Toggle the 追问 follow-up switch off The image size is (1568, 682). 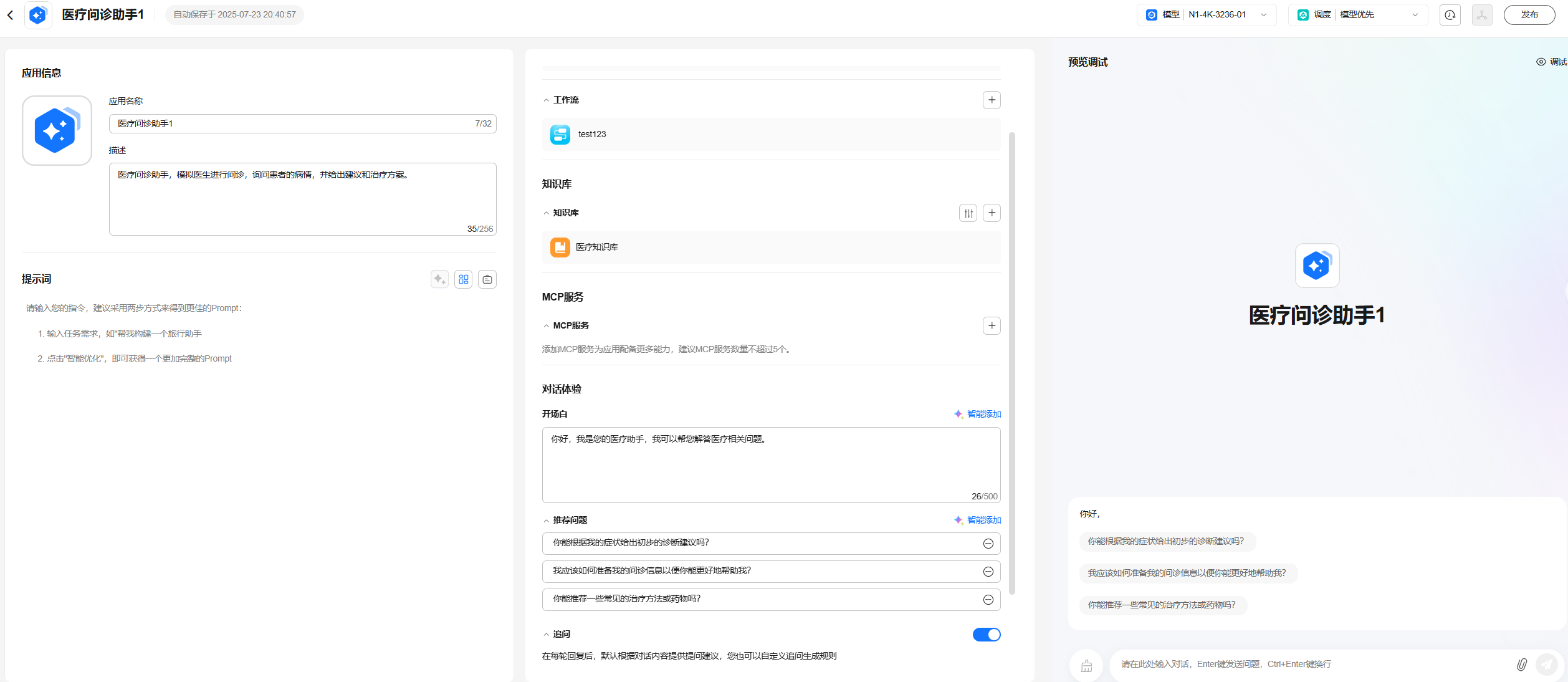(x=986, y=635)
